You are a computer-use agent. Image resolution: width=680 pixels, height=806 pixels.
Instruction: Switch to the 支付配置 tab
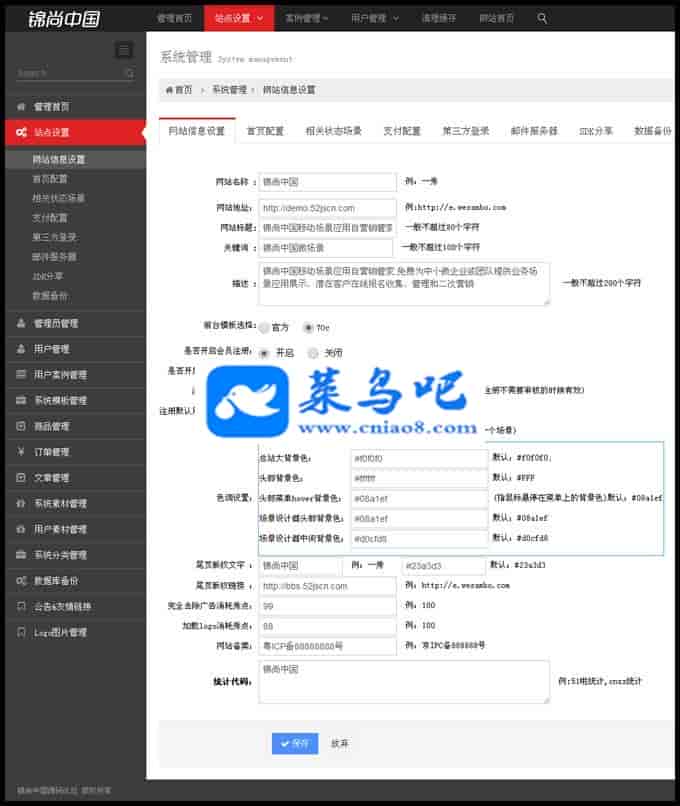pos(402,131)
